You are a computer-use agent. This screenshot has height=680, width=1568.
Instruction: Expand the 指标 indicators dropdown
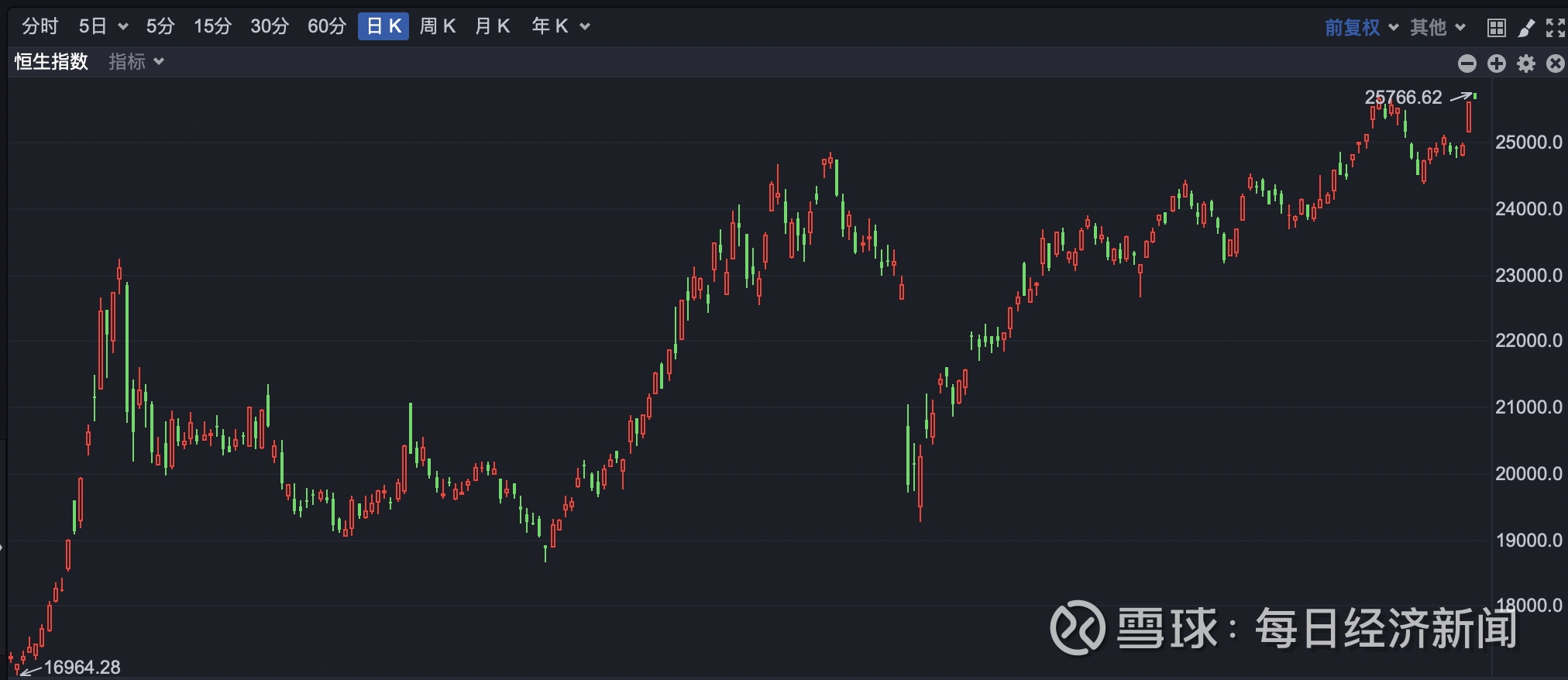pyautogui.click(x=136, y=62)
